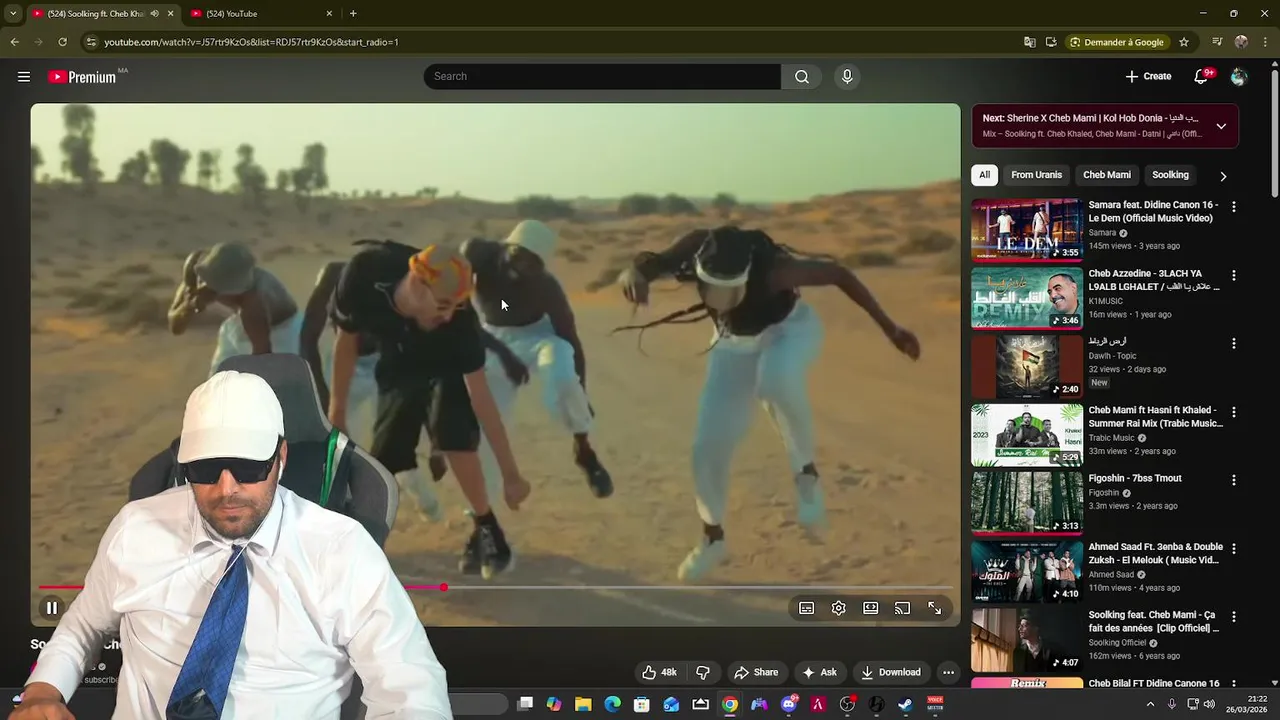Select the Soolking filter chip
This screenshot has width=1280, height=720.
[x=1170, y=175]
